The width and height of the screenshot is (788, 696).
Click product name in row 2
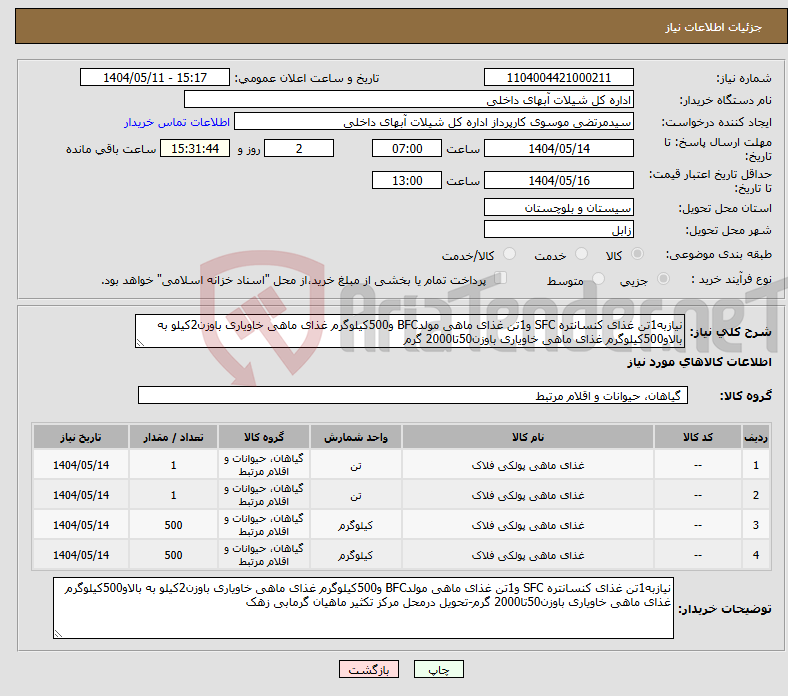tap(528, 495)
